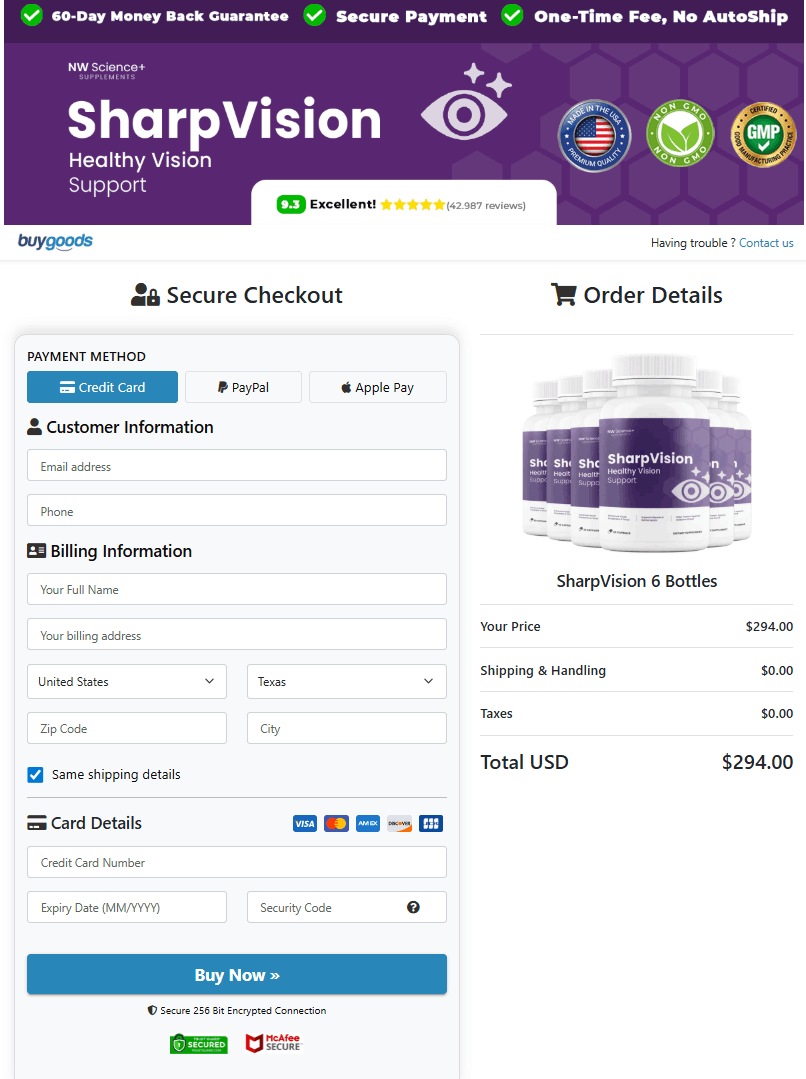Click into the Credit Card Number field
Viewport: 806px width, 1079px height.
[237, 862]
